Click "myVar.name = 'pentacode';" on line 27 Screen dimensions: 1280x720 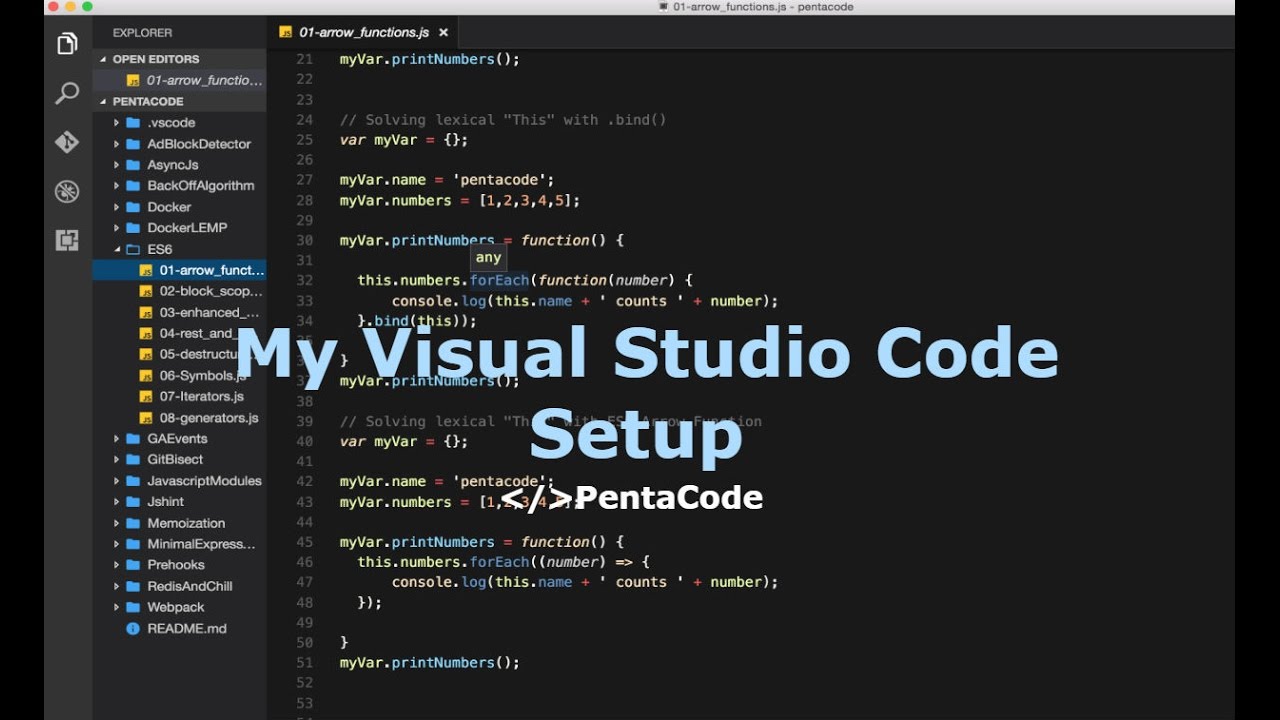(x=447, y=180)
